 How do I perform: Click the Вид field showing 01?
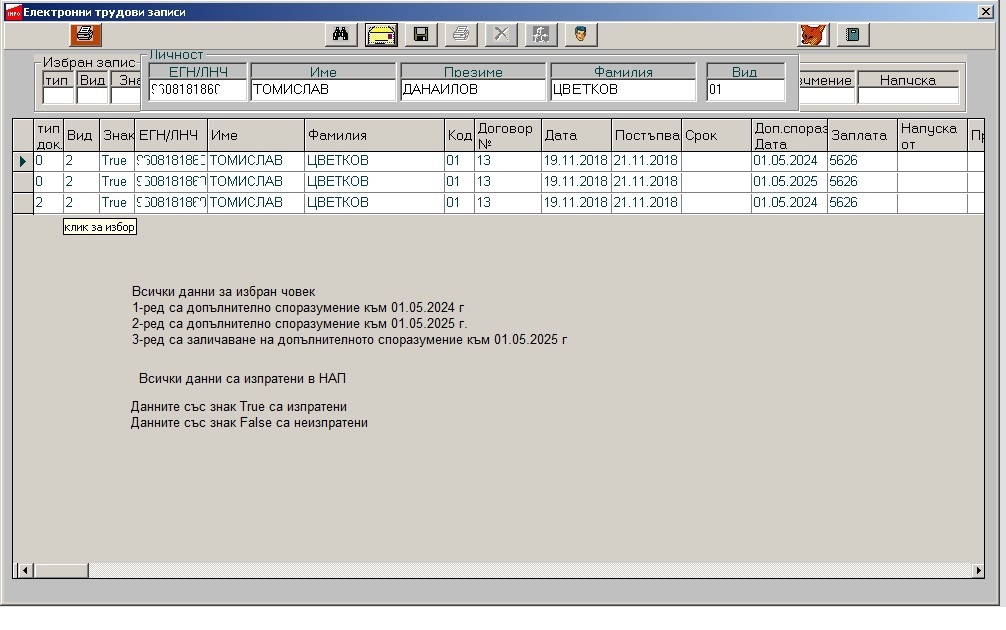(x=746, y=90)
